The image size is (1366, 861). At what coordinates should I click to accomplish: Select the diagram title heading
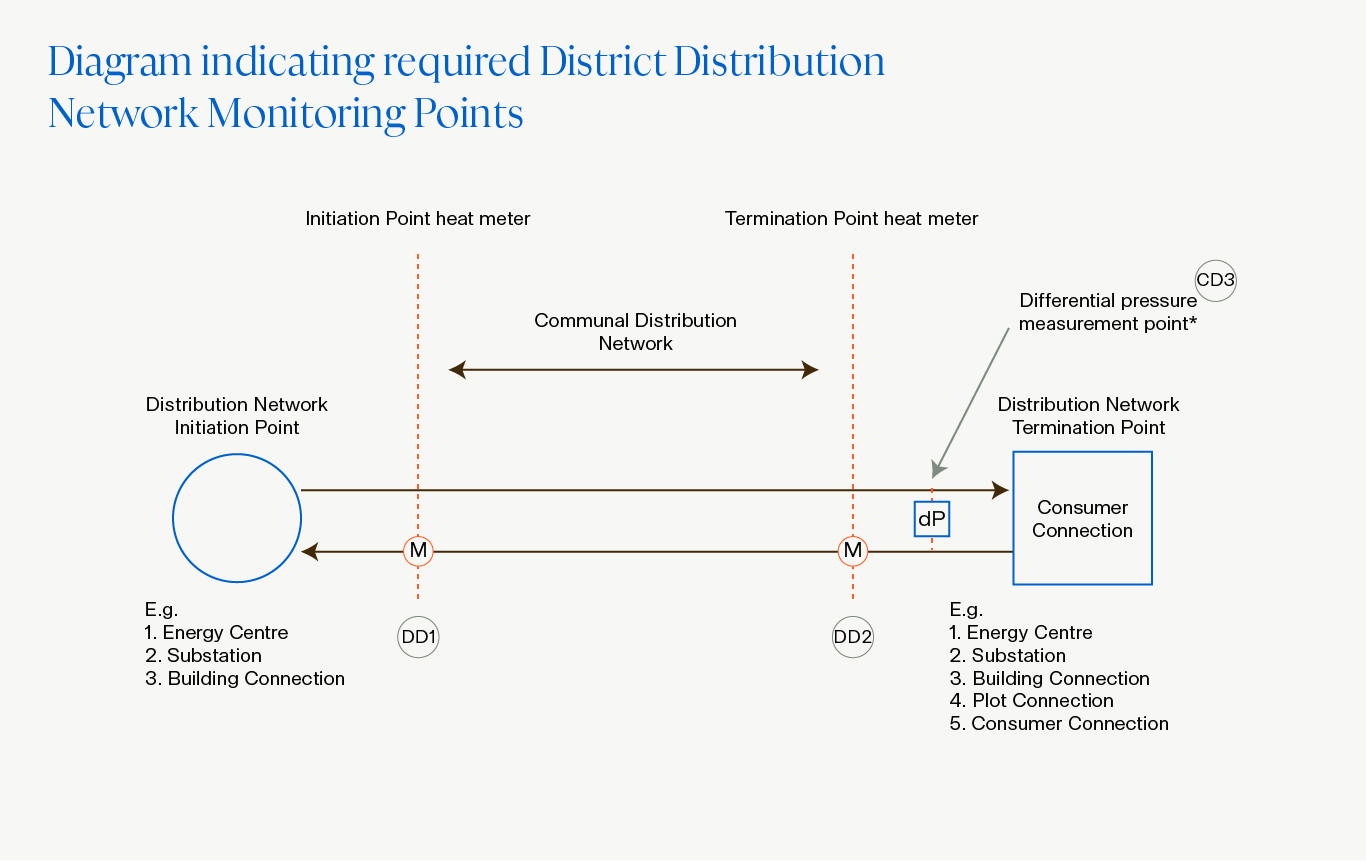coord(466,88)
